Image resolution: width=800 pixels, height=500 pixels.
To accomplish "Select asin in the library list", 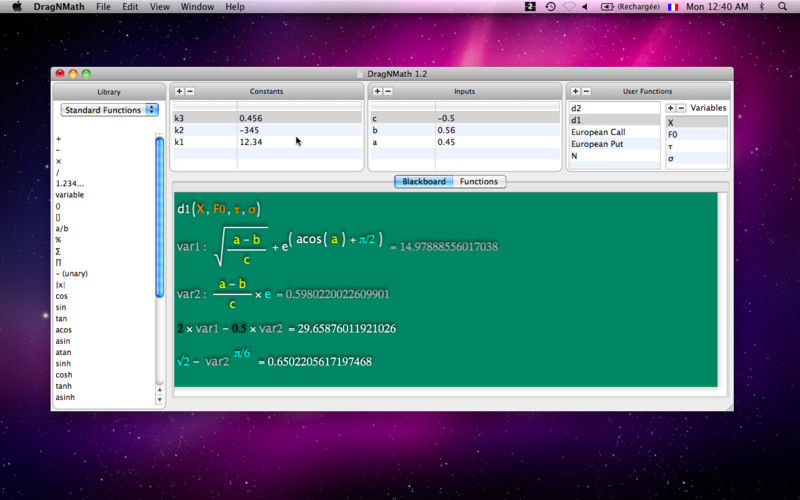I will pyautogui.click(x=63, y=341).
